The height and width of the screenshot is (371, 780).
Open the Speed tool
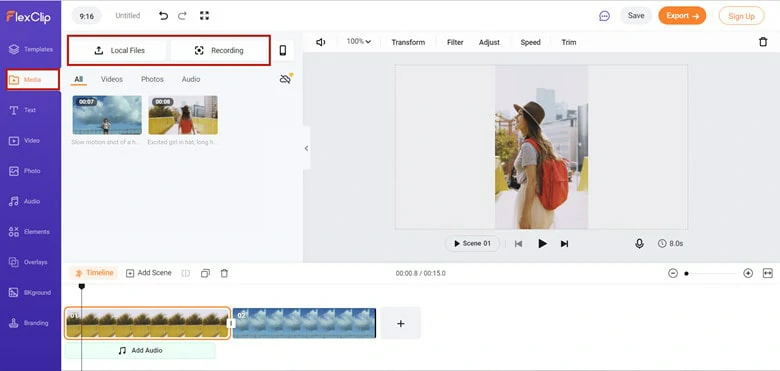(x=530, y=42)
